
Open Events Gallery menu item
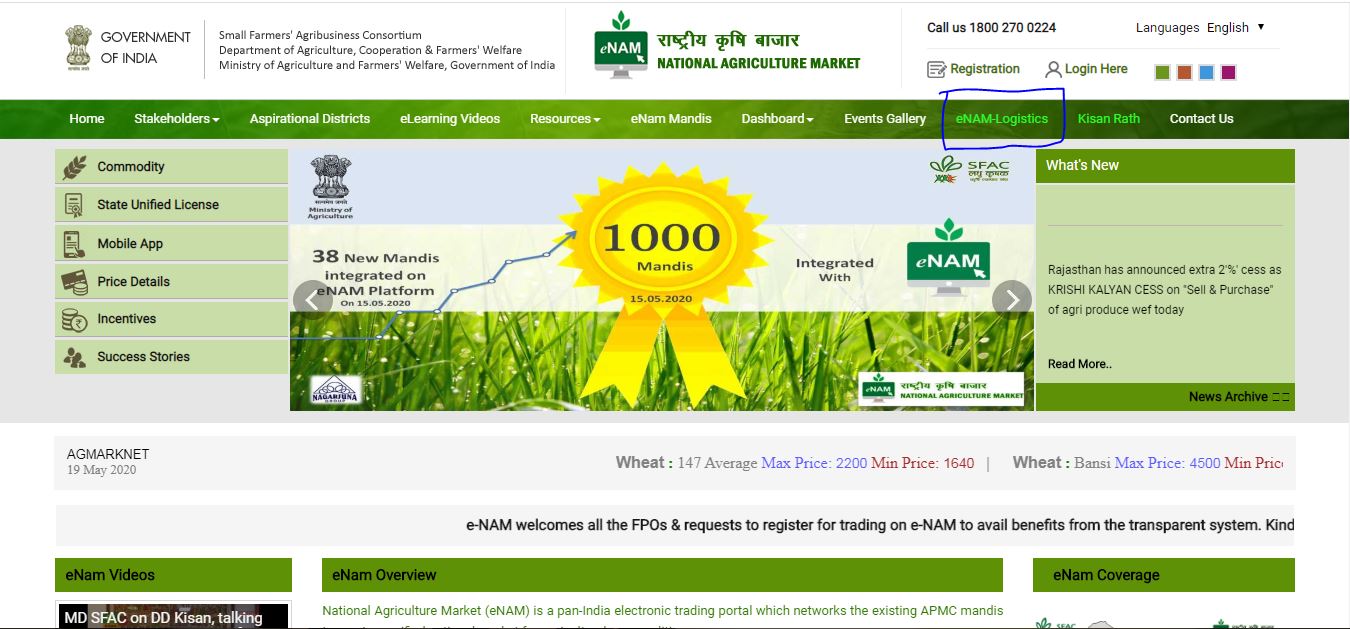885,119
